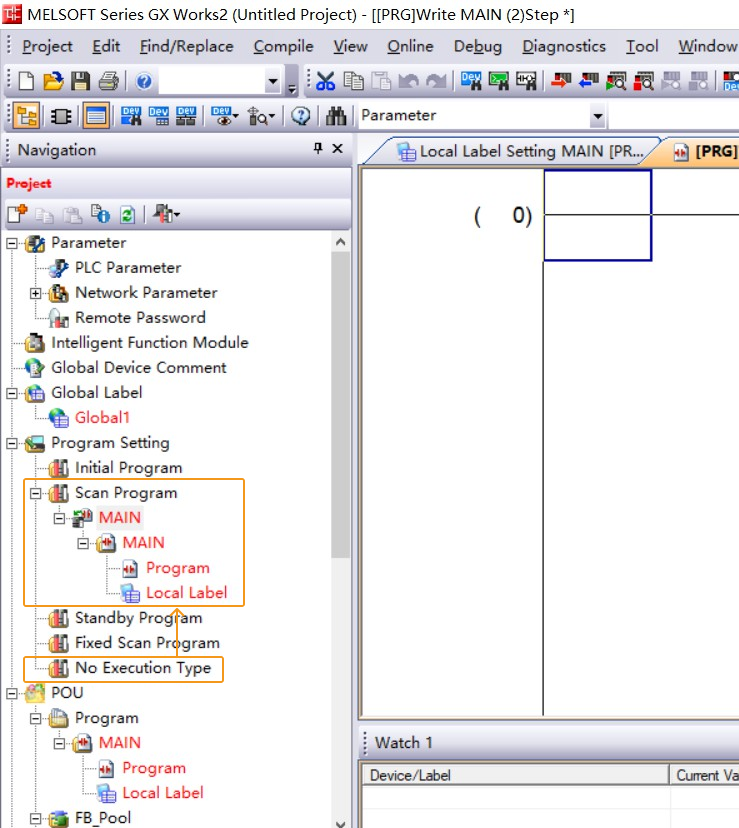Click the green Refresh icon in Navigation toolbar
The image size is (739, 828).
tap(128, 214)
